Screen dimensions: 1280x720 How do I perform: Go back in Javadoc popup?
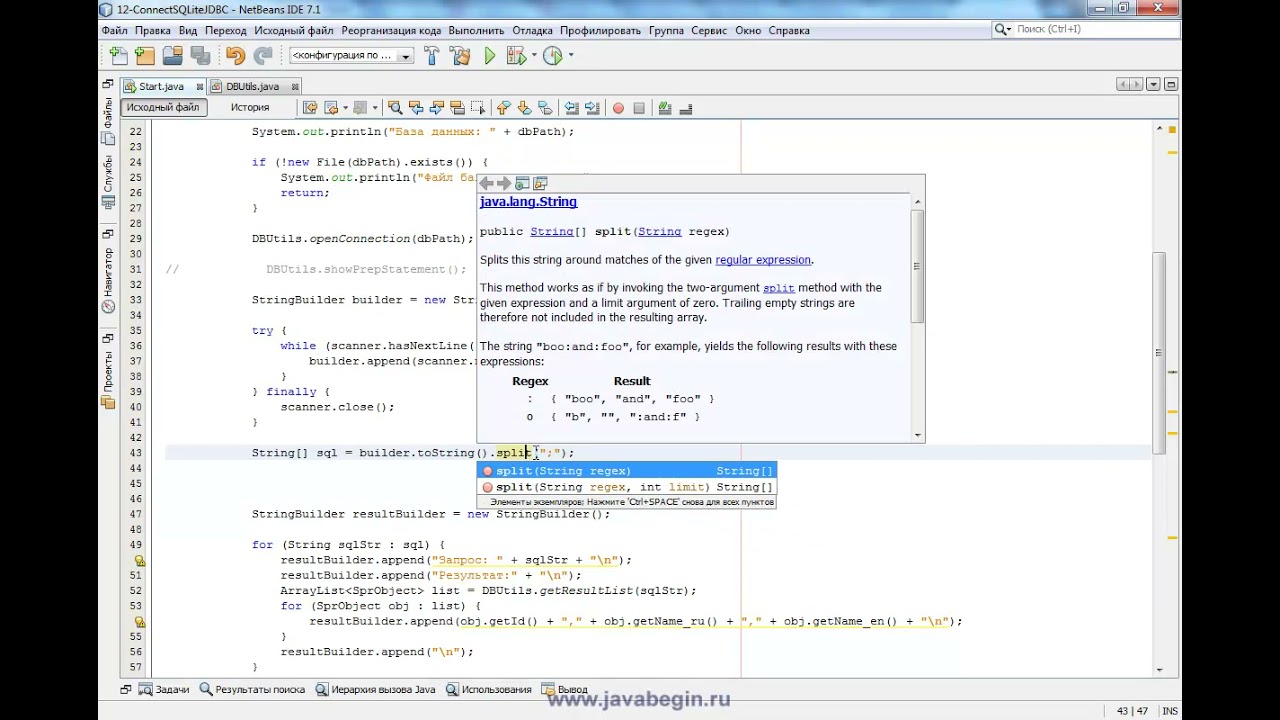[x=486, y=183]
